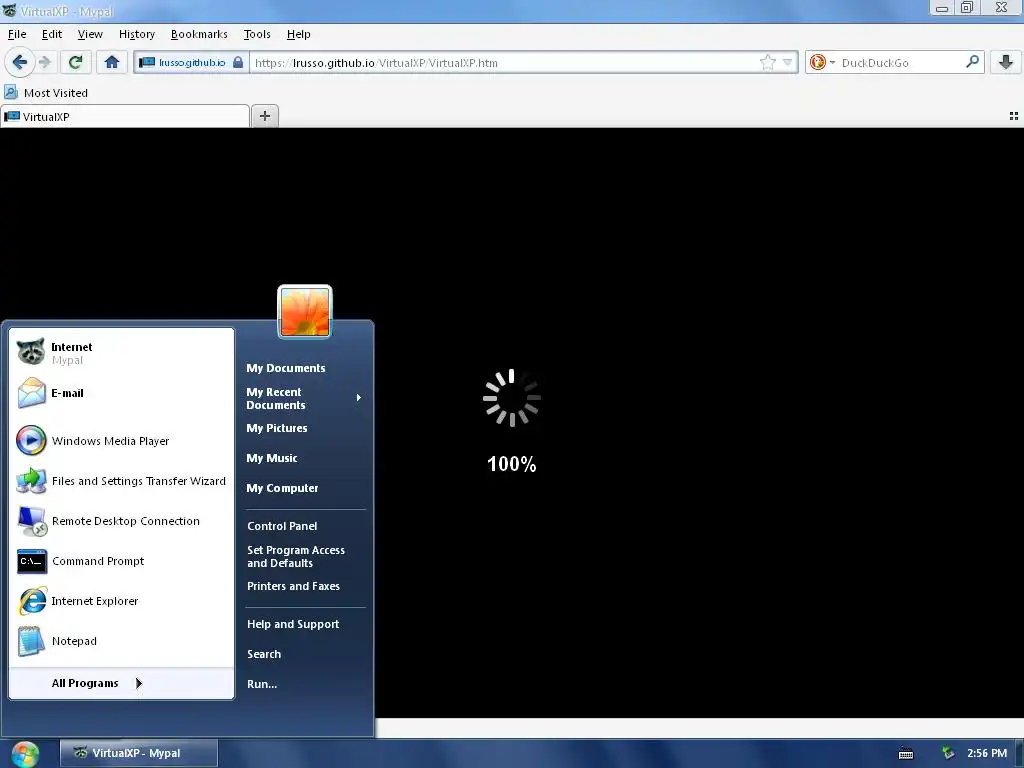This screenshot has width=1024, height=768.
Task: Click the list all tabs grid icon
Action: 1014,116
